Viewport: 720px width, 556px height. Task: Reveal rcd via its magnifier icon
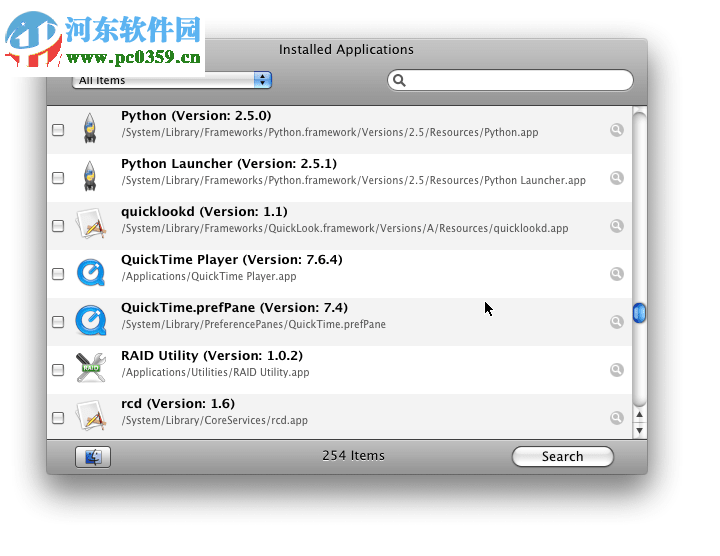(x=617, y=418)
